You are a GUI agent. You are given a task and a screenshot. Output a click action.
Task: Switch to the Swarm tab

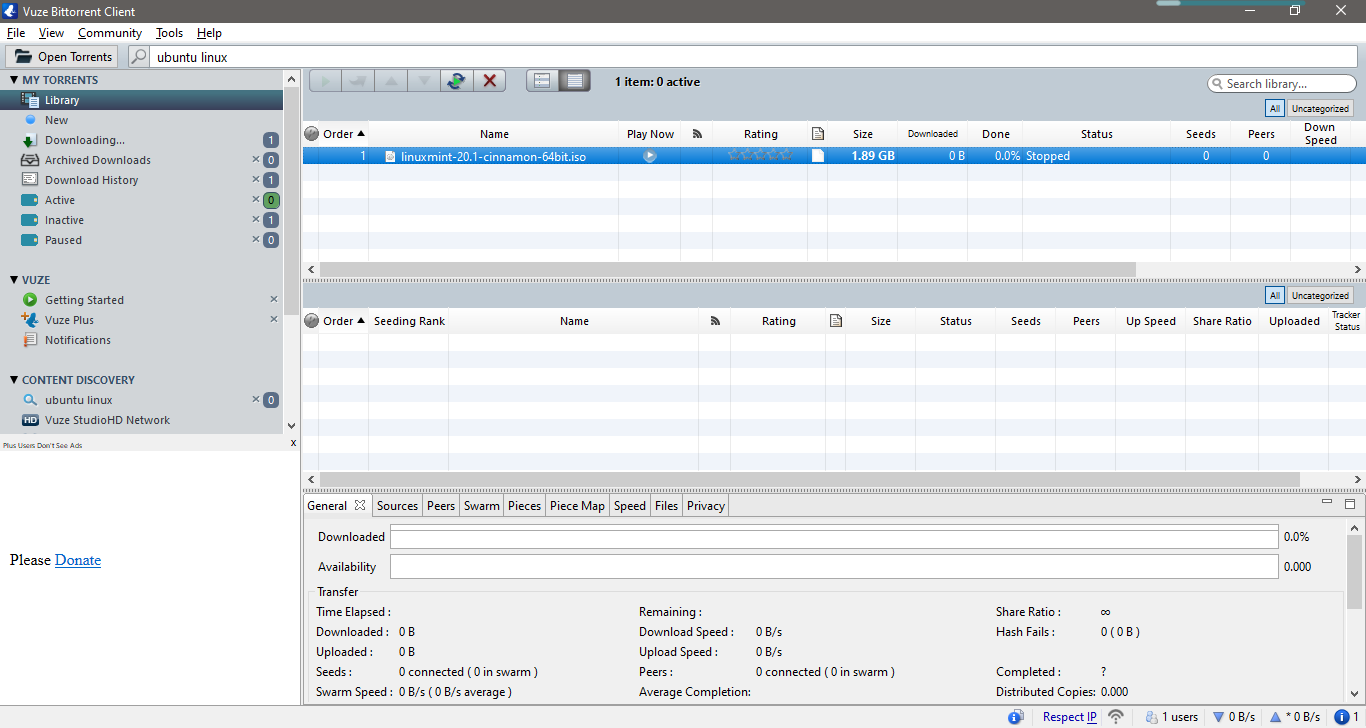tap(482, 506)
